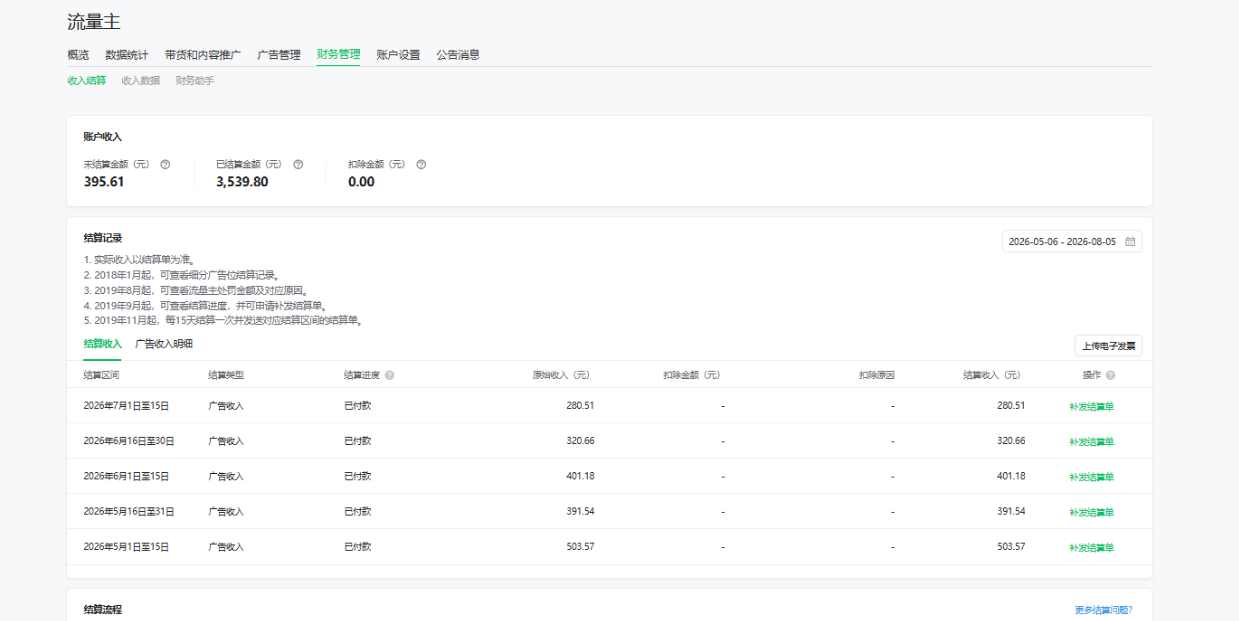
Task: Open date range picker 2026-05-06 - 2026-08-05
Action: click(1072, 241)
